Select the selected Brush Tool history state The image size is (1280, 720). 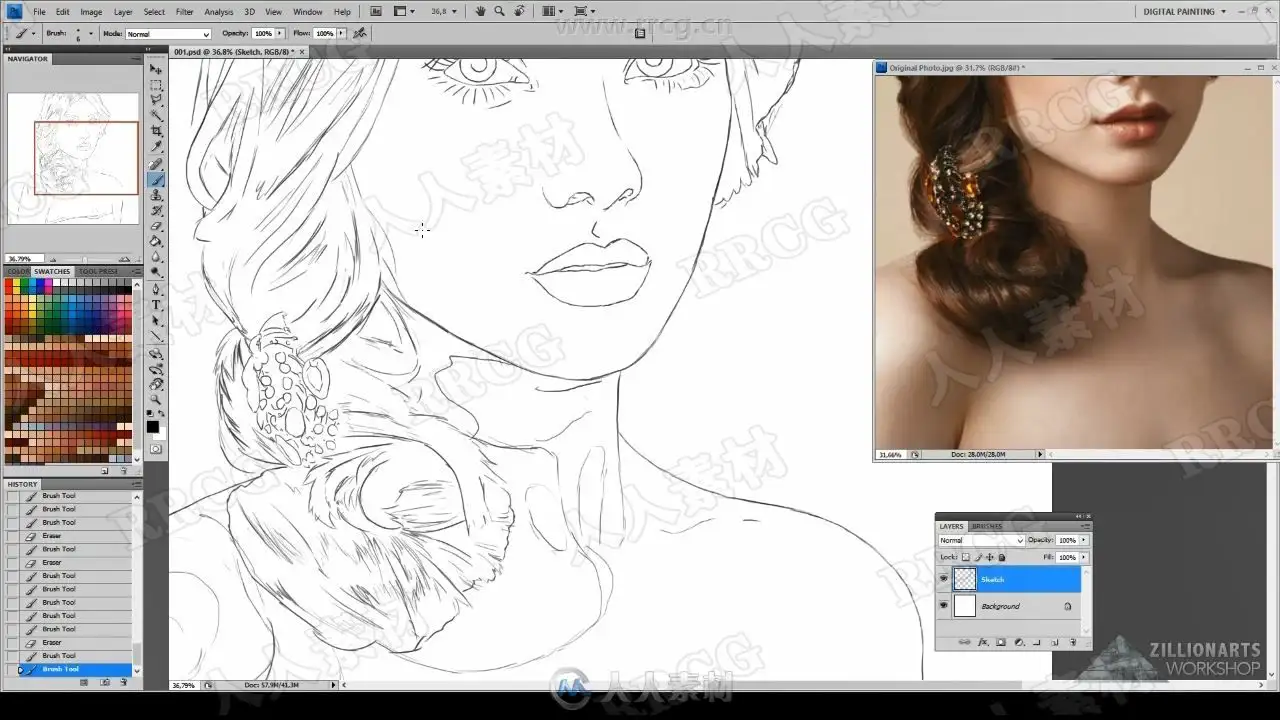point(76,669)
